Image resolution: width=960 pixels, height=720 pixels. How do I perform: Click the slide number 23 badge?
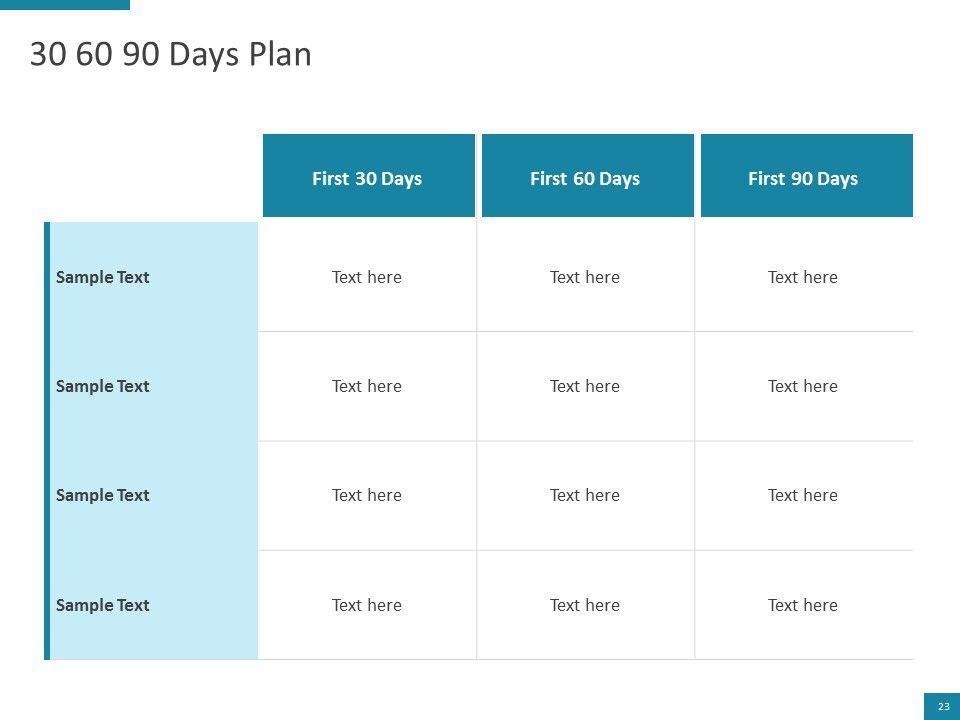tap(942, 706)
